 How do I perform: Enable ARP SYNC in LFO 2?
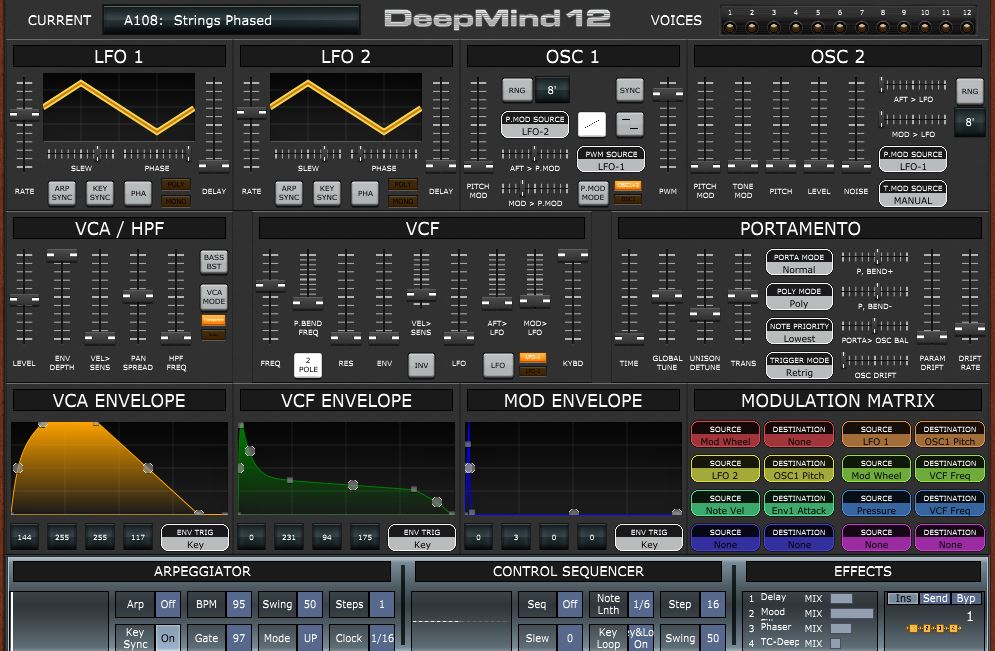(x=289, y=193)
